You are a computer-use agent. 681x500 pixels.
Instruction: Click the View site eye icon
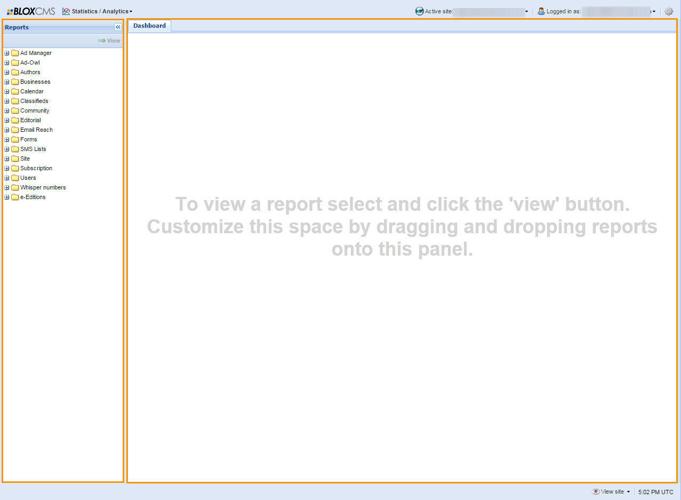tap(596, 492)
